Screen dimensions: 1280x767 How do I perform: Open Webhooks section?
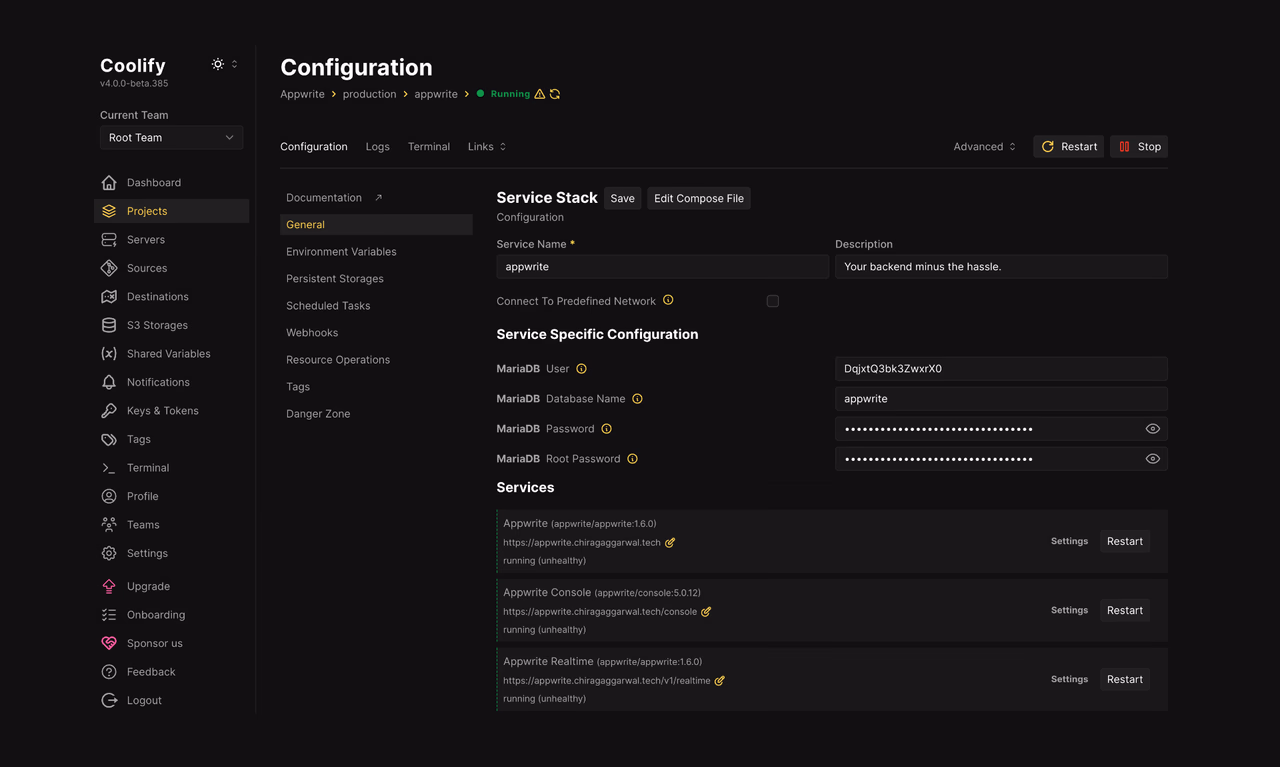tap(376, 333)
